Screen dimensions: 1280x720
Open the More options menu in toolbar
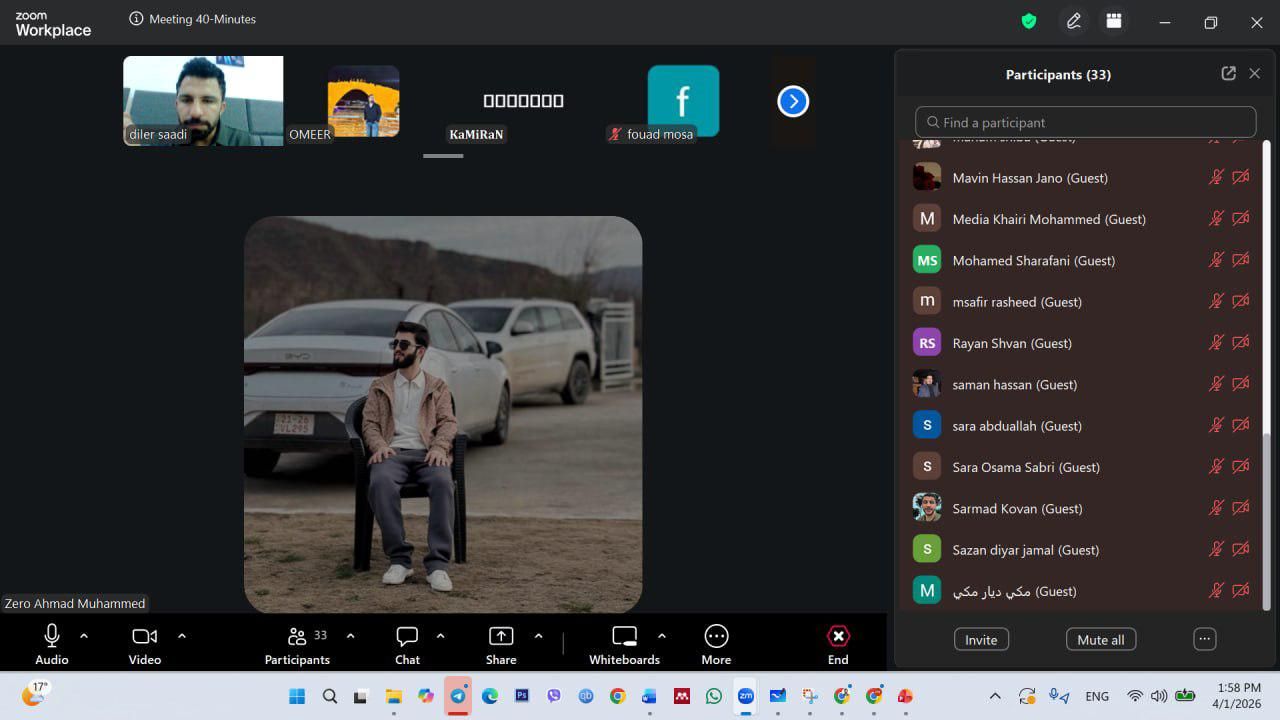click(x=716, y=644)
